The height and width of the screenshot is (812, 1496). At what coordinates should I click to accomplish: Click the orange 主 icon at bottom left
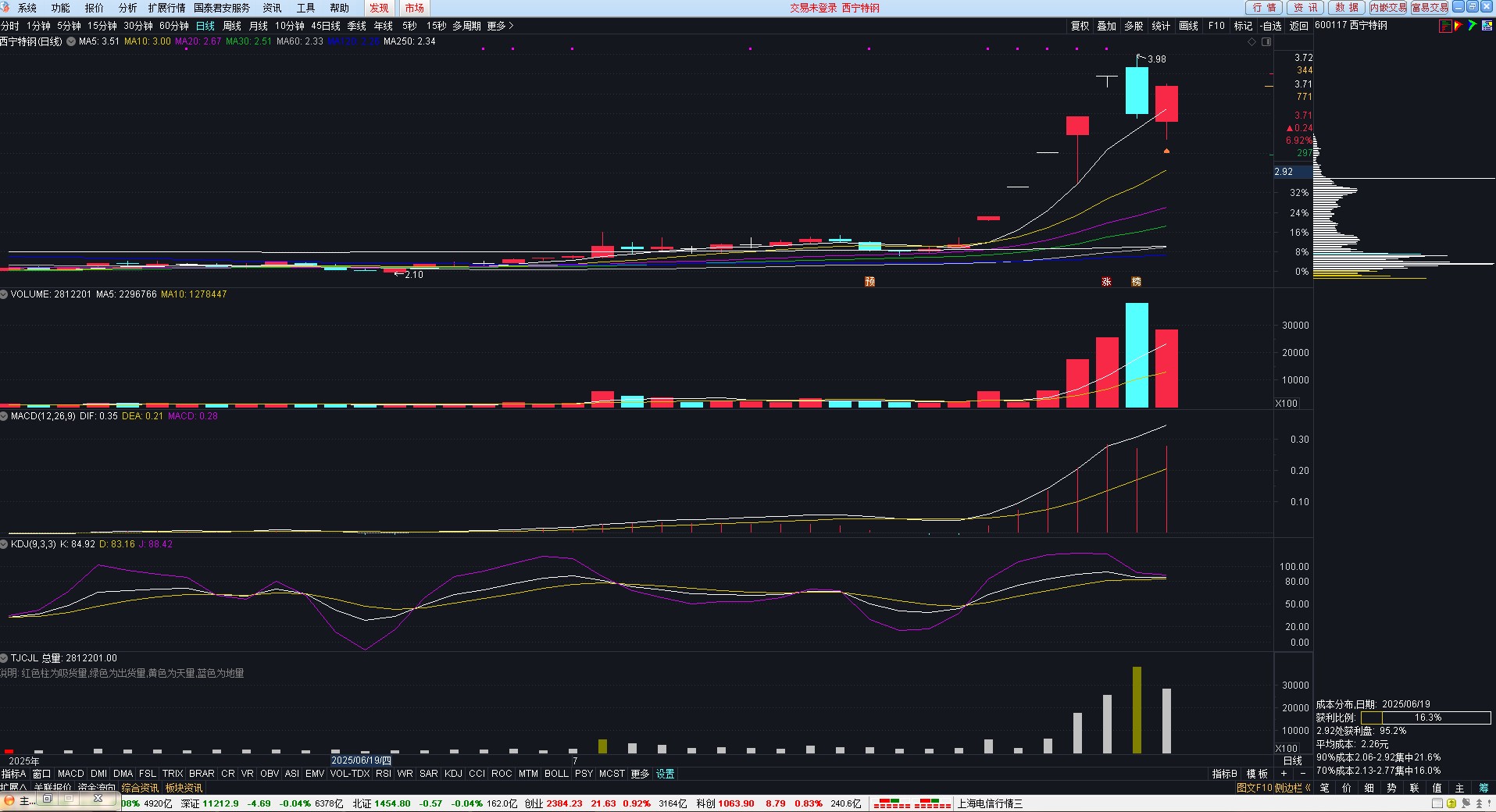pos(9,801)
